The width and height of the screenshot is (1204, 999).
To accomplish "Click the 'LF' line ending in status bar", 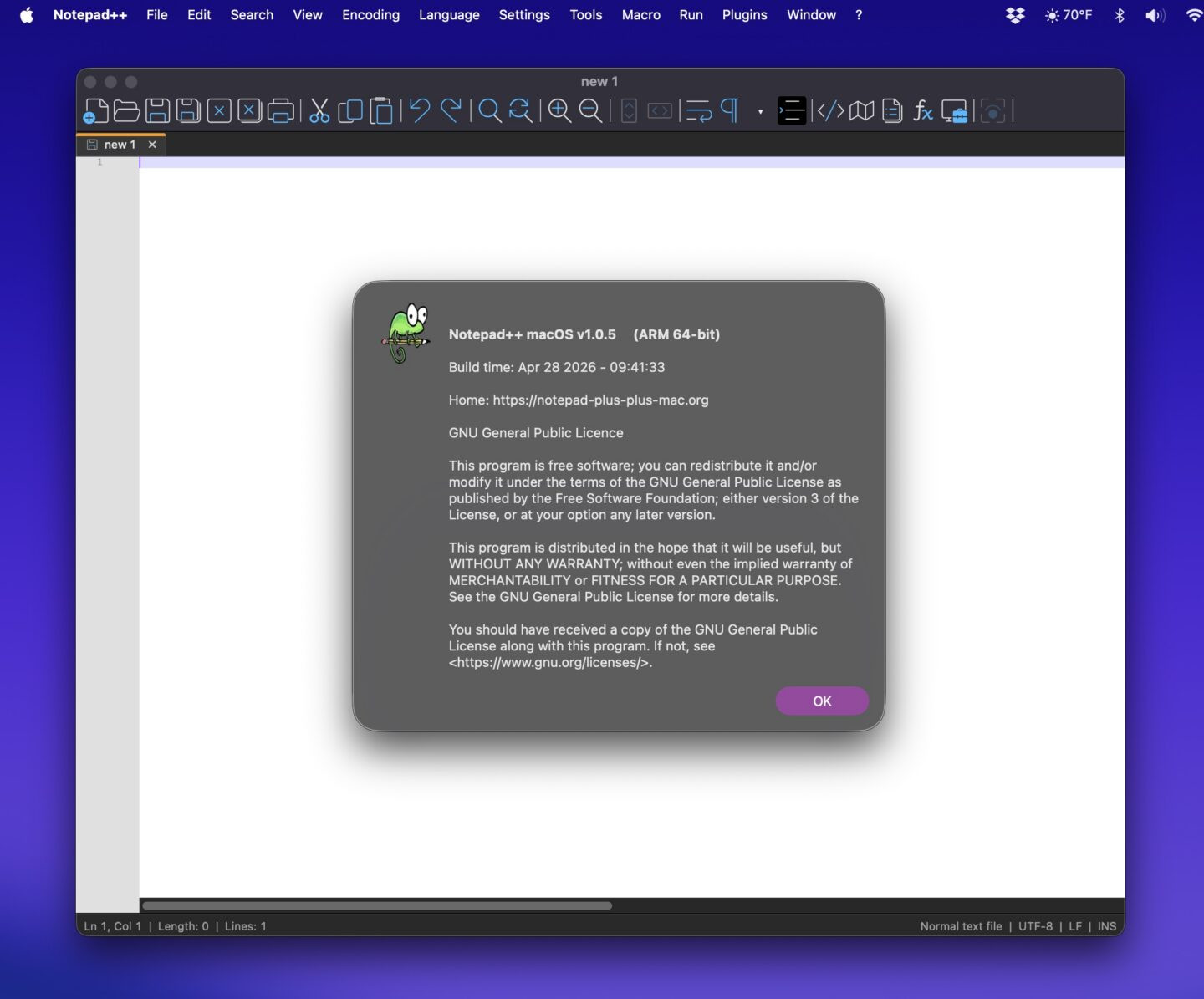I will (x=1075, y=926).
